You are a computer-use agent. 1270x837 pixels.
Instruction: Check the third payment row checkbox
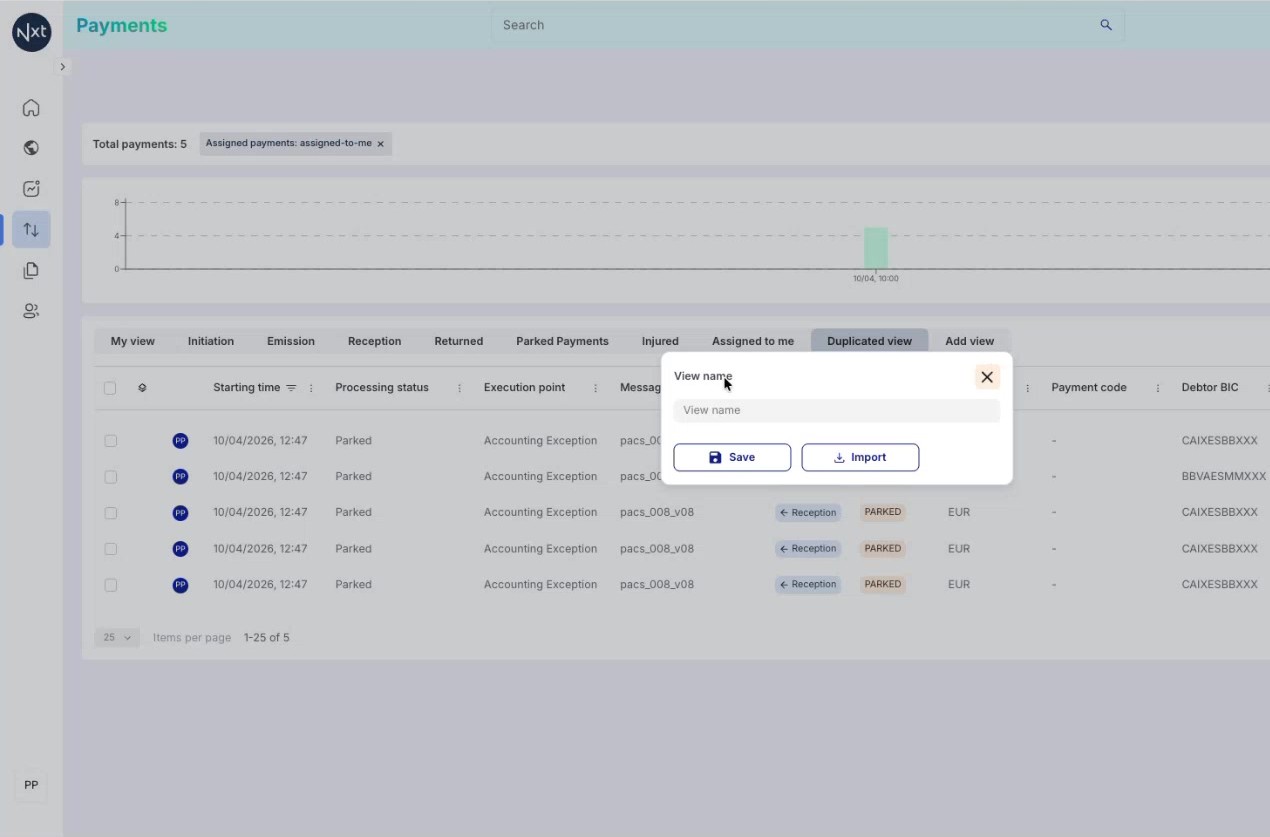coord(110,513)
